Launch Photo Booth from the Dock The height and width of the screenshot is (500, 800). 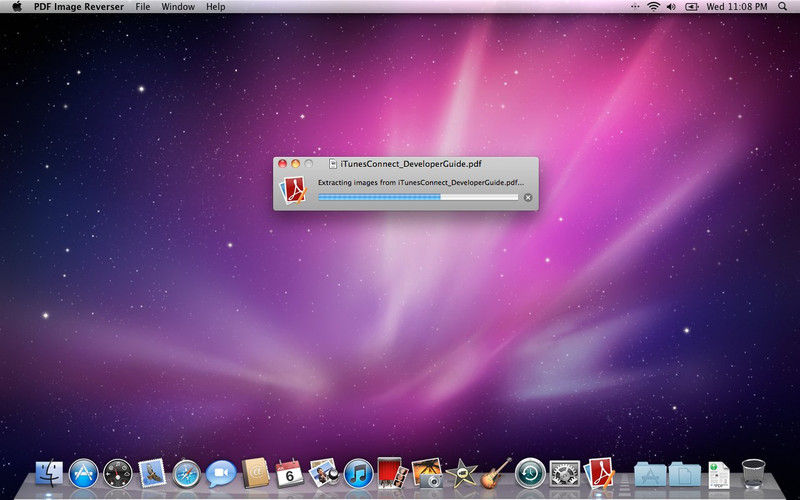tap(392, 473)
